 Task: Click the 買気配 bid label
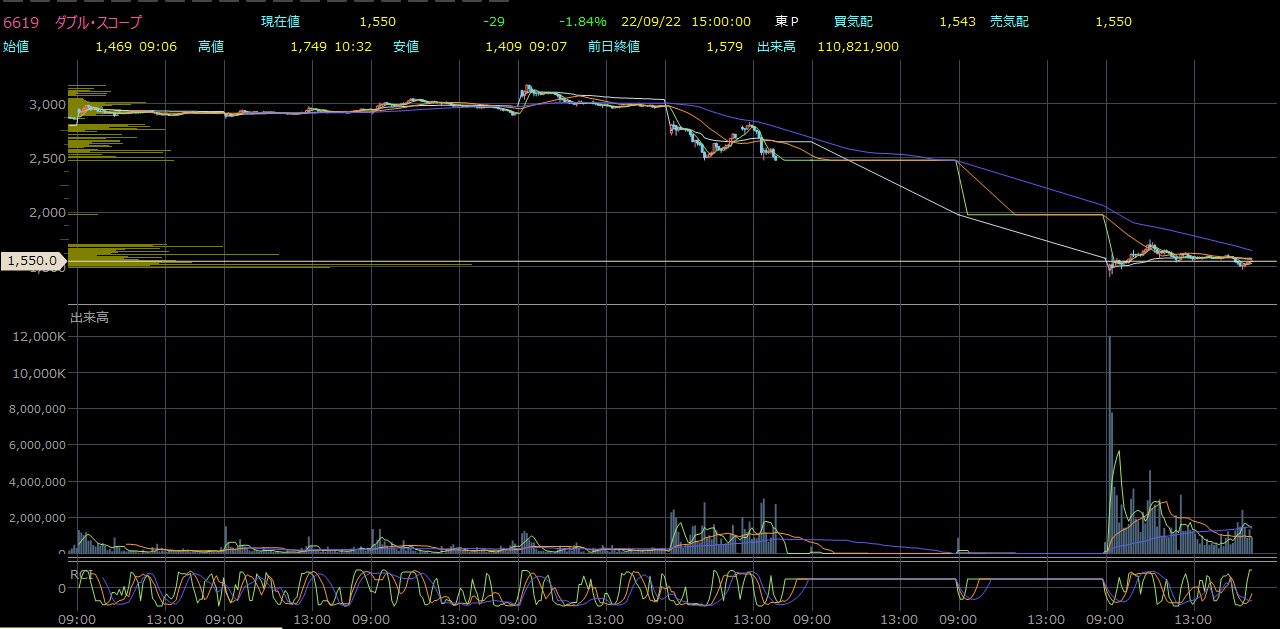click(853, 22)
